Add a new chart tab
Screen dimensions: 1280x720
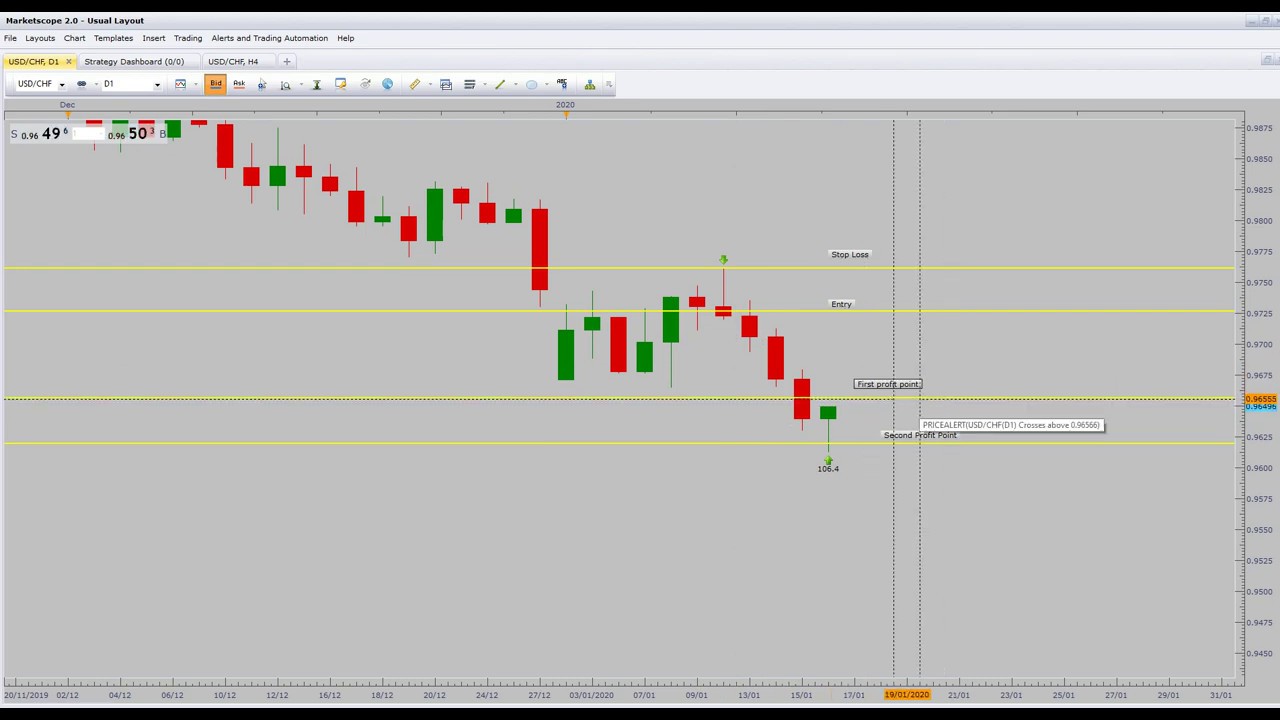pyautogui.click(x=286, y=61)
